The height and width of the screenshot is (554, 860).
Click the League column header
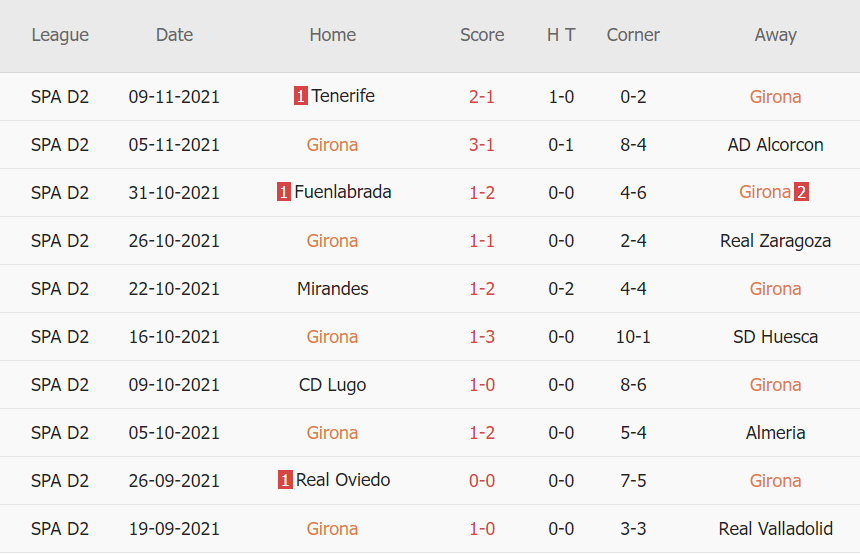pyautogui.click(x=60, y=35)
